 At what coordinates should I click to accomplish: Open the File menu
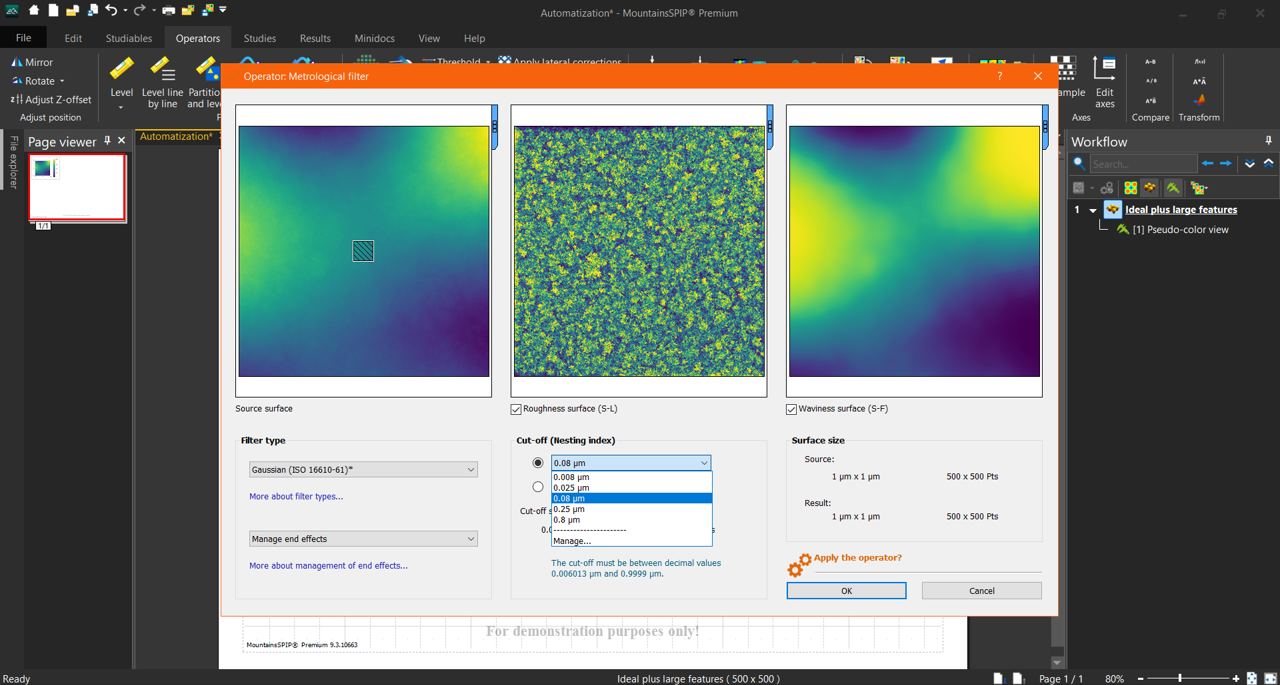coord(23,38)
